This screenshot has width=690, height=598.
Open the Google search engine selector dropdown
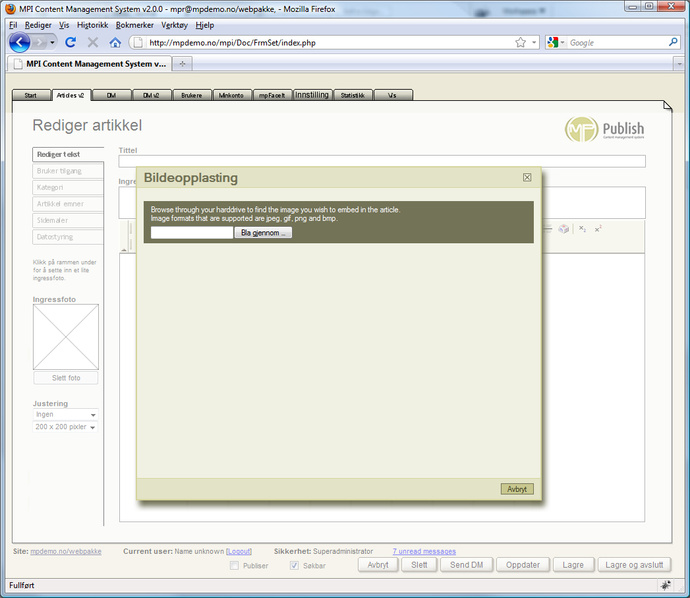pyautogui.click(x=557, y=43)
